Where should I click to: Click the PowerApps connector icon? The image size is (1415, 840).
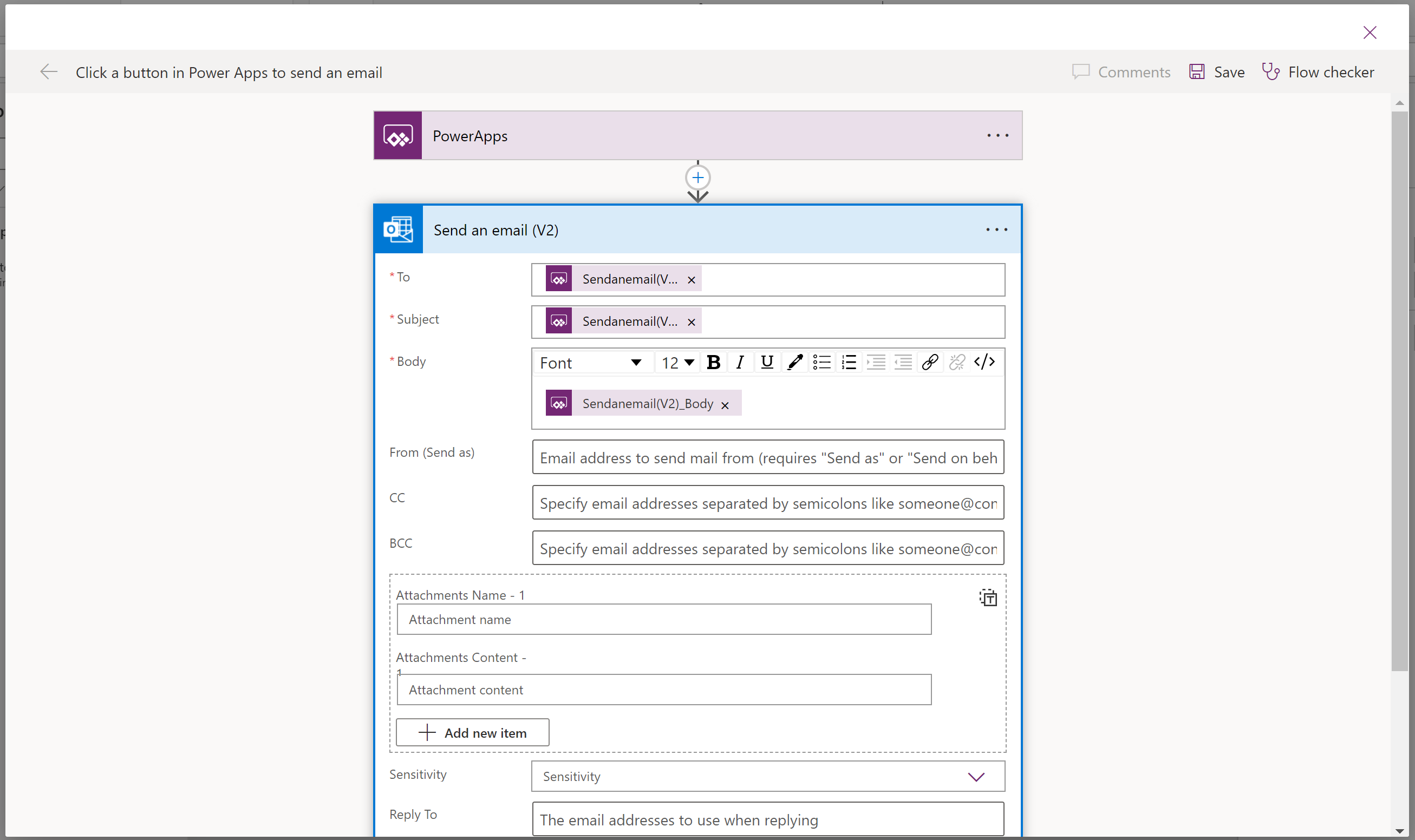[x=399, y=135]
